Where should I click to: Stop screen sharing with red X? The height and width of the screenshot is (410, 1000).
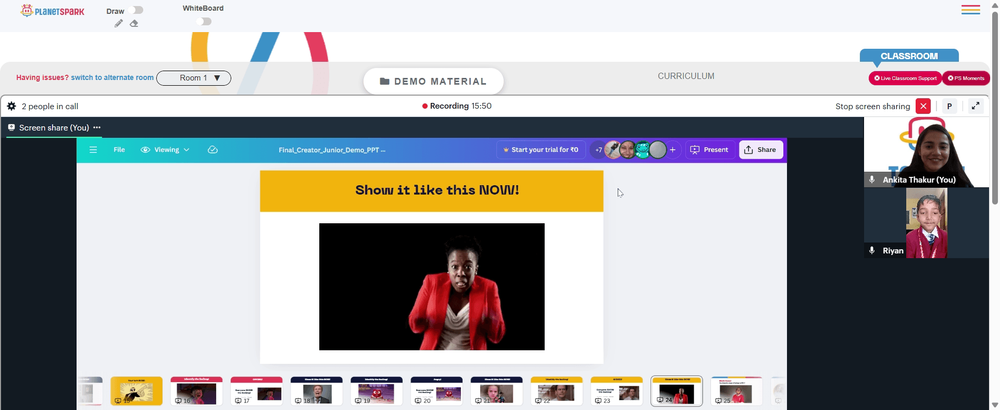point(923,106)
